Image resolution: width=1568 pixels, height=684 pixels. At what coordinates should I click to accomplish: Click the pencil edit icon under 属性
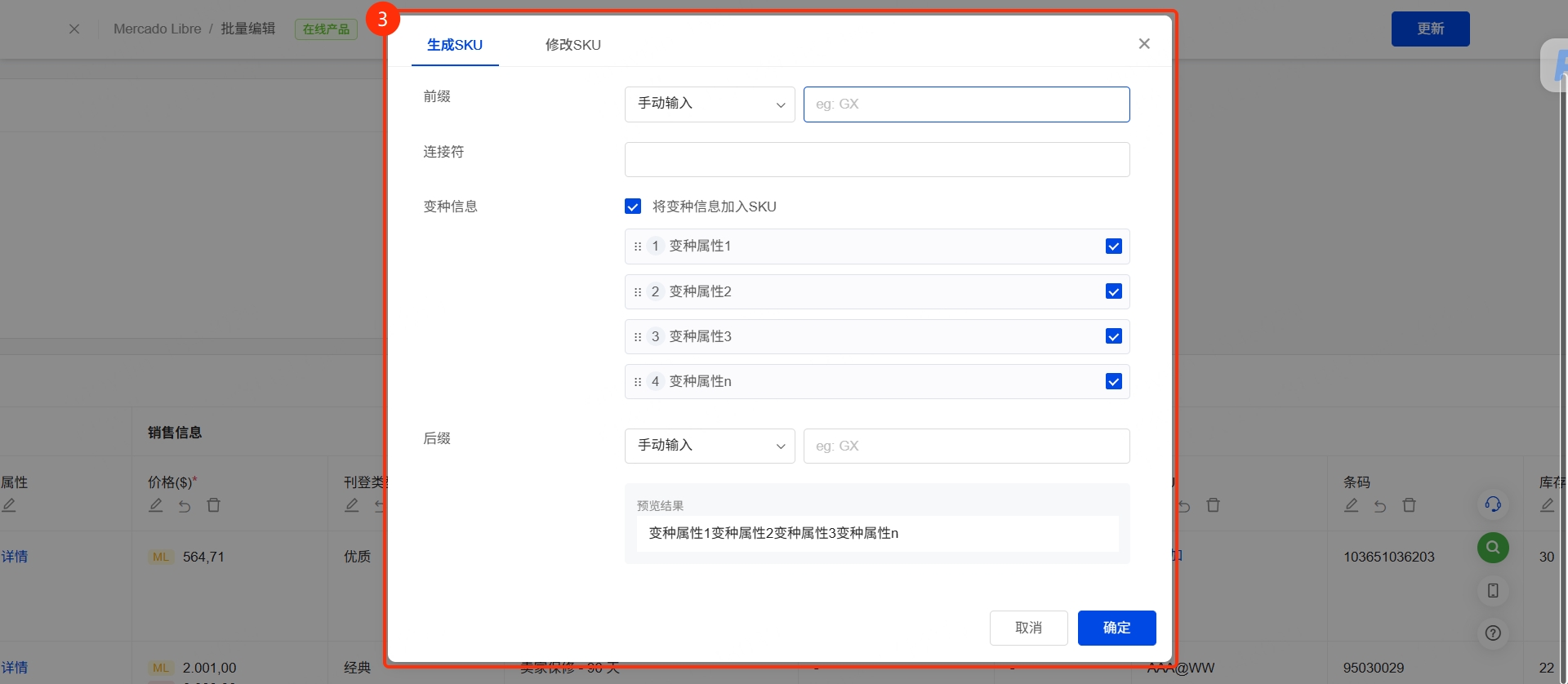(x=9, y=505)
